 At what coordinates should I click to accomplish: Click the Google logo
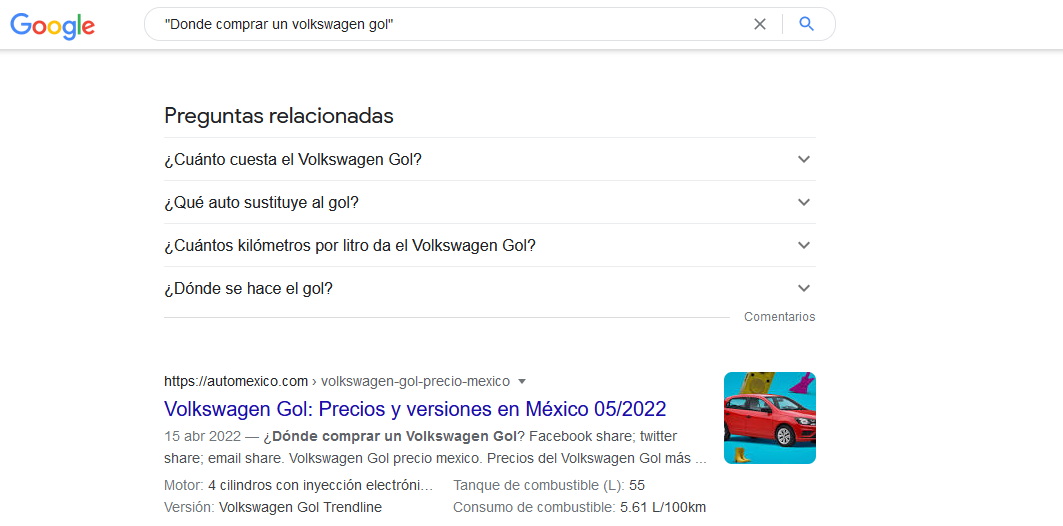[52, 25]
